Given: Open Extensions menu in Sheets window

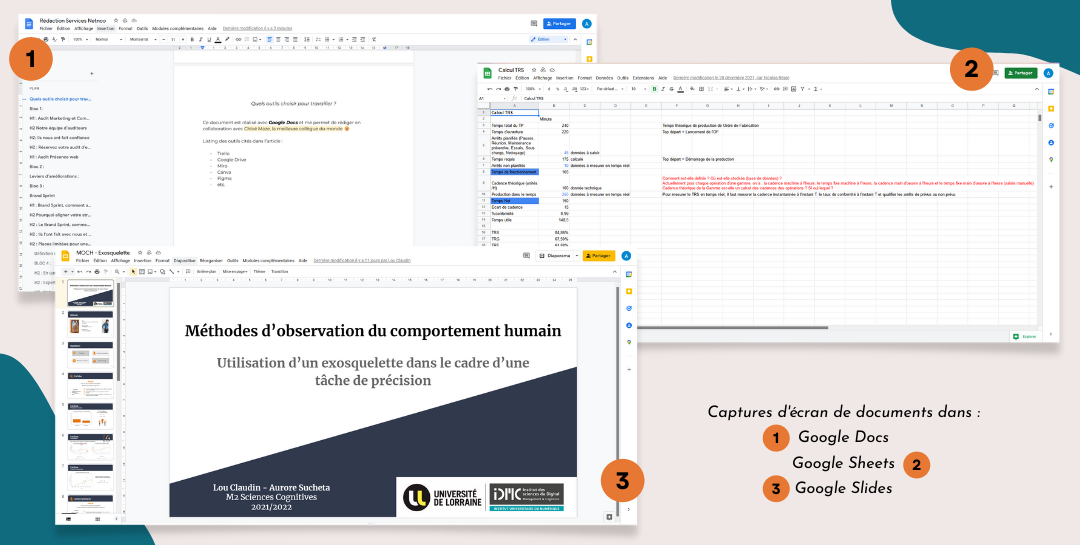Looking at the screenshot, I should coord(643,78).
